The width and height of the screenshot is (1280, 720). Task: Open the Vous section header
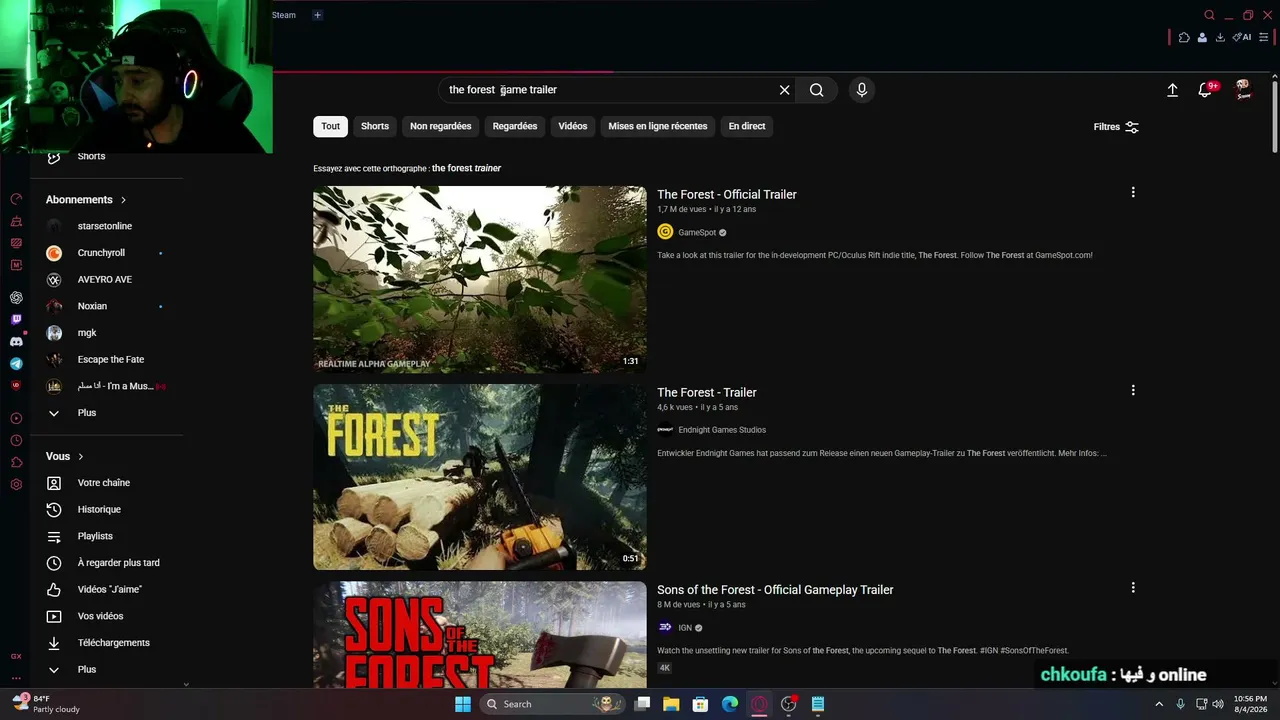[65, 456]
